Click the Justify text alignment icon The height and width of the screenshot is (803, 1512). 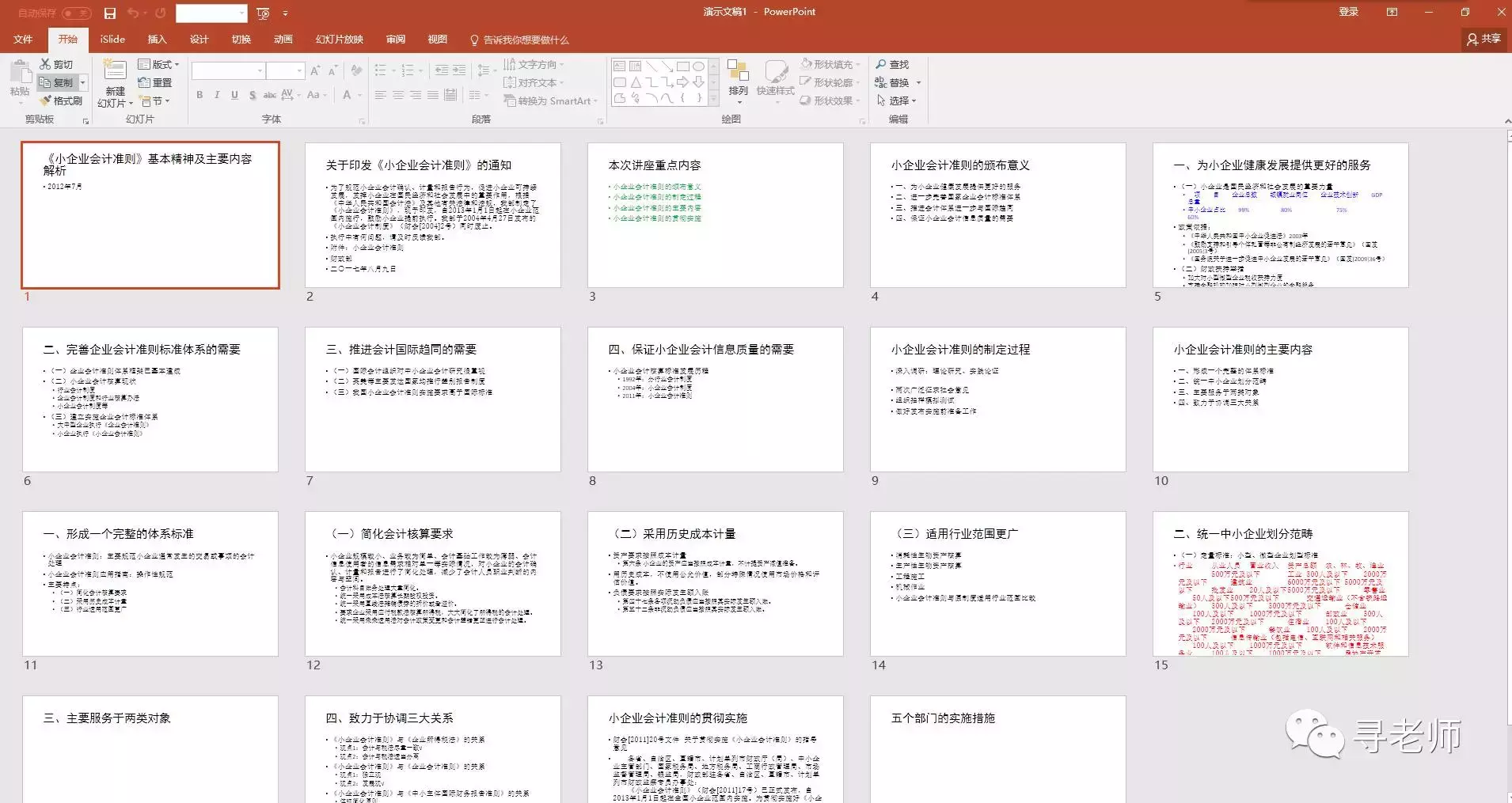coord(433,95)
